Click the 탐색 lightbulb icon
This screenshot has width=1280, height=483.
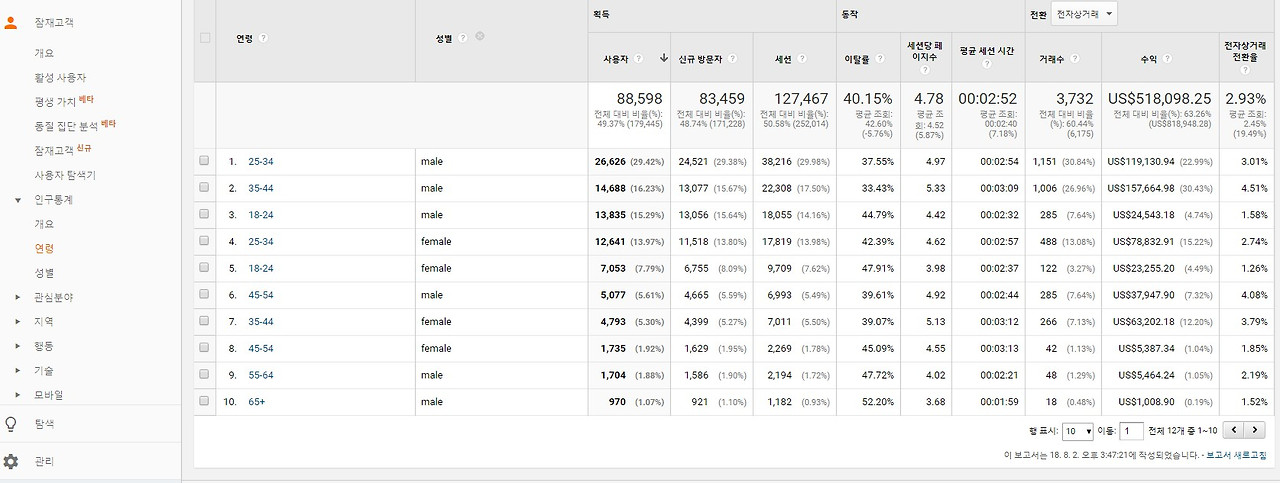pos(11,424)
